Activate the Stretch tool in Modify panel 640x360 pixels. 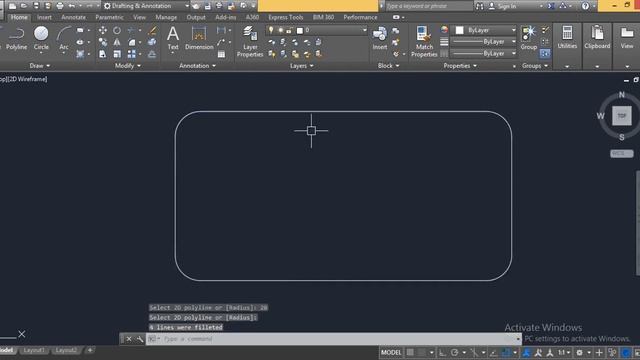[102, 54]
